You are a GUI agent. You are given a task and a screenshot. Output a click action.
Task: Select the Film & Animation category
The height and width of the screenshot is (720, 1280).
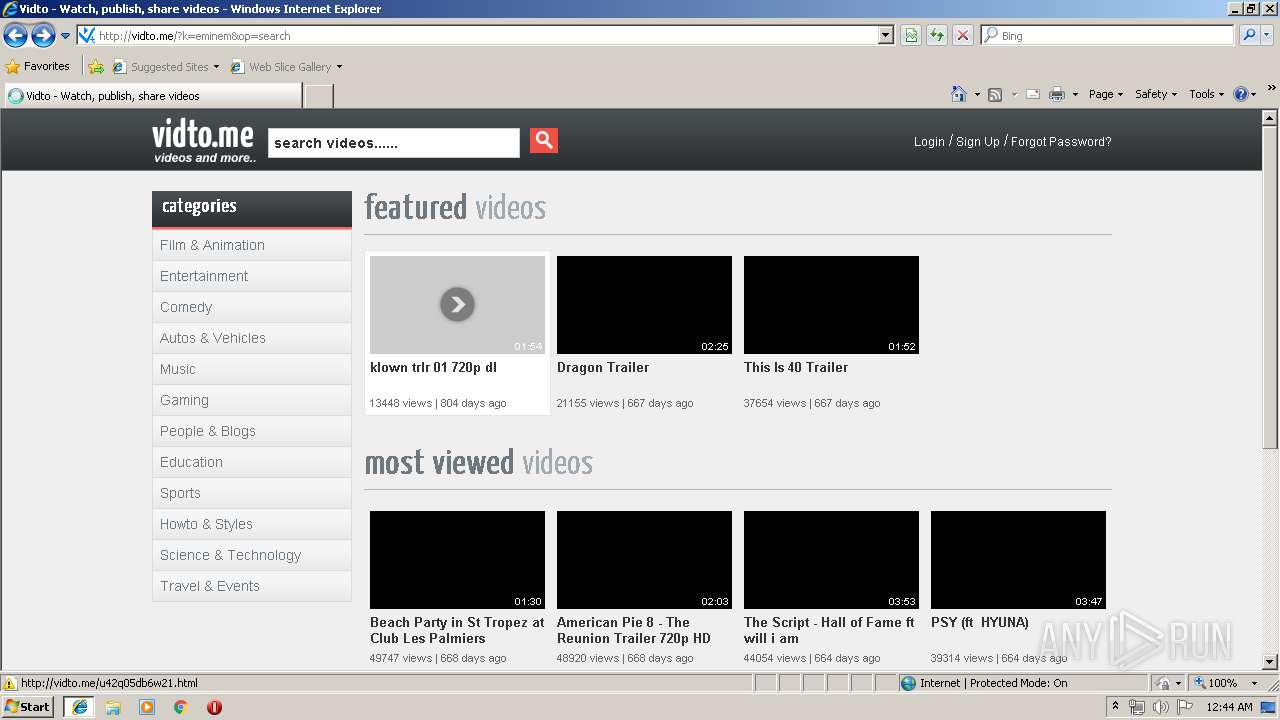(x=252, y=245)
